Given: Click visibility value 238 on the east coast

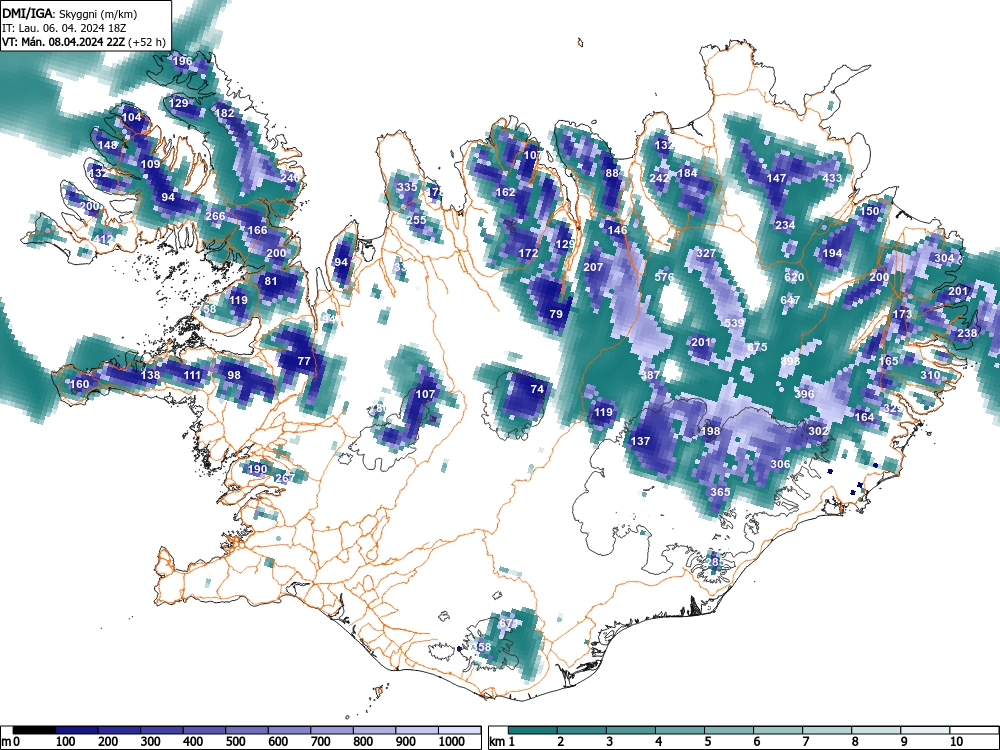Looking at the screenshot, I should click(x=967, y=333).
